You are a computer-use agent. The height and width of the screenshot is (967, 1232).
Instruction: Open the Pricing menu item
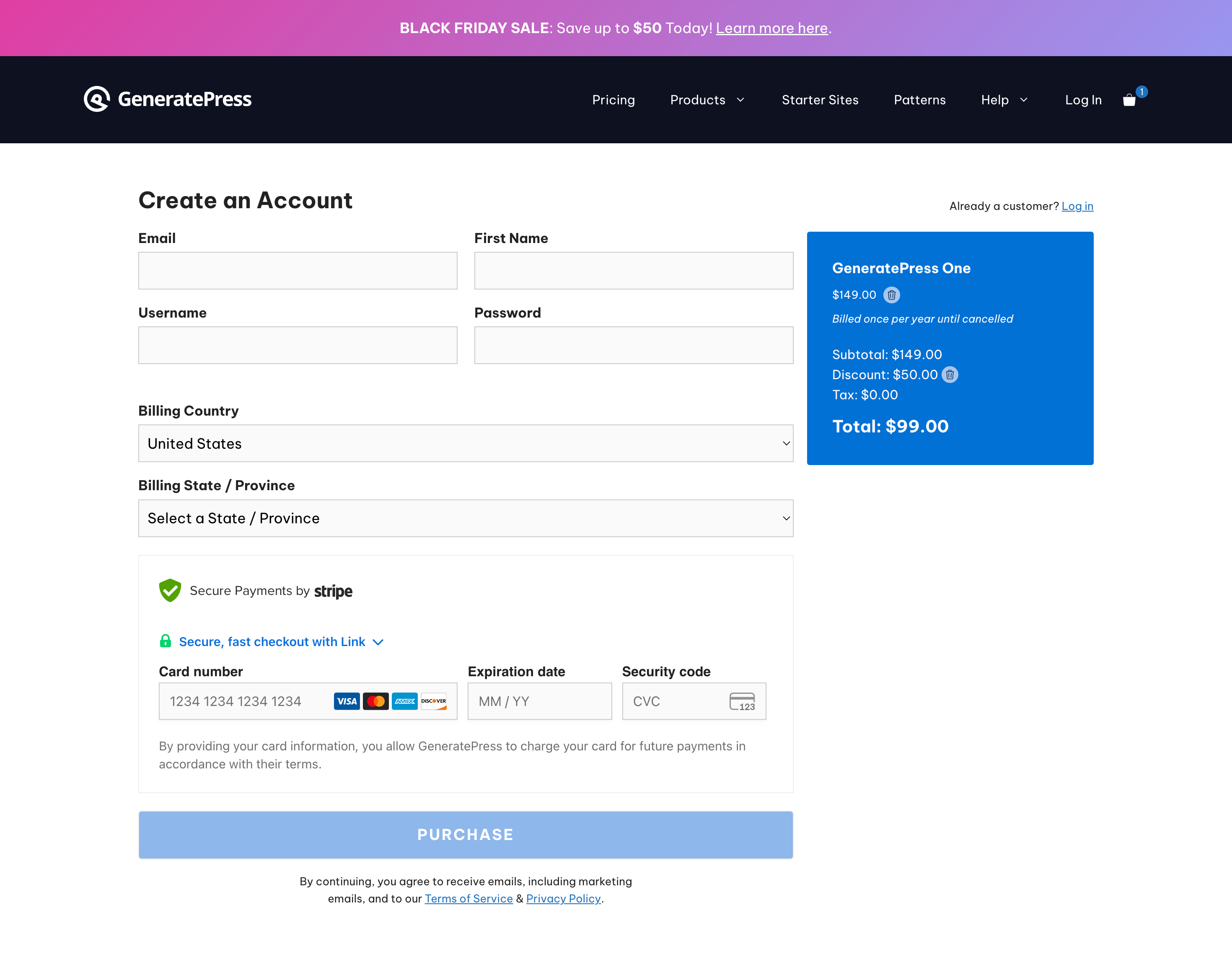pyautogui.click(x=614, y=100)
